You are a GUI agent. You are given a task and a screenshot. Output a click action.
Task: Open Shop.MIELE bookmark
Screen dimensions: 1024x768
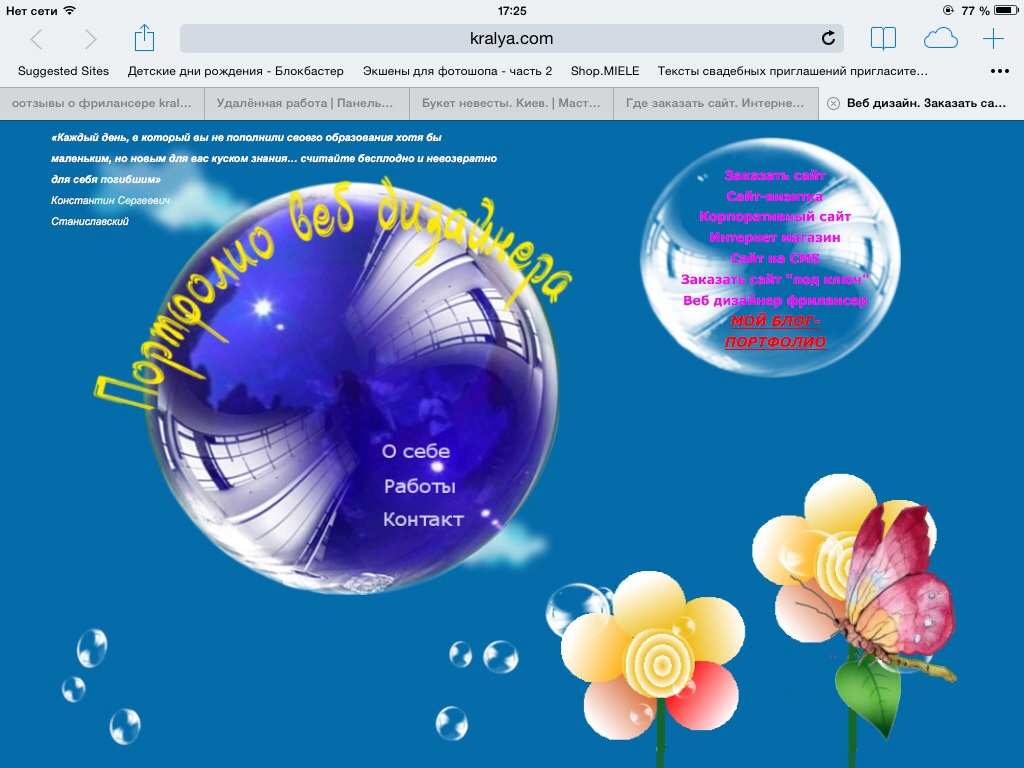tap(605, 71)
